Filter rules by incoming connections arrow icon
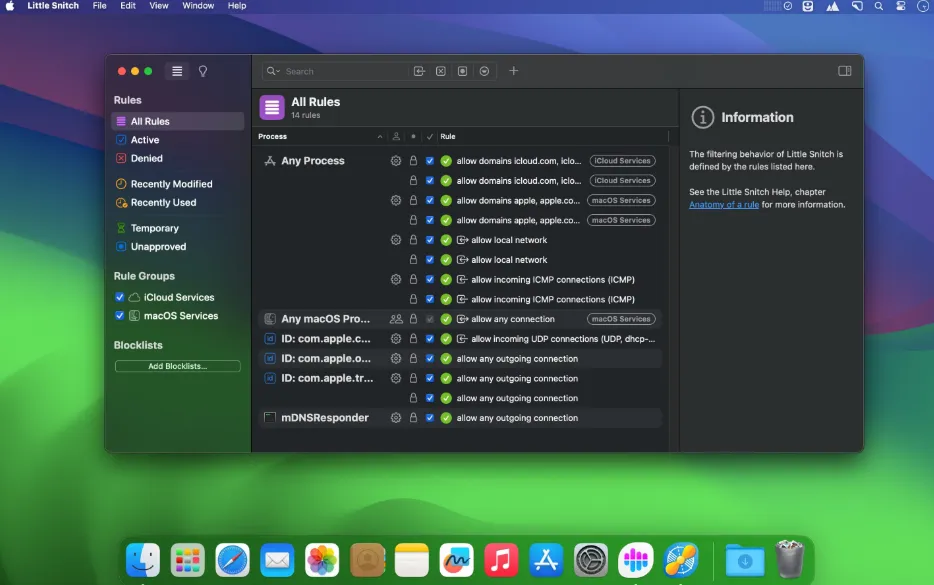 click(419, 71)
